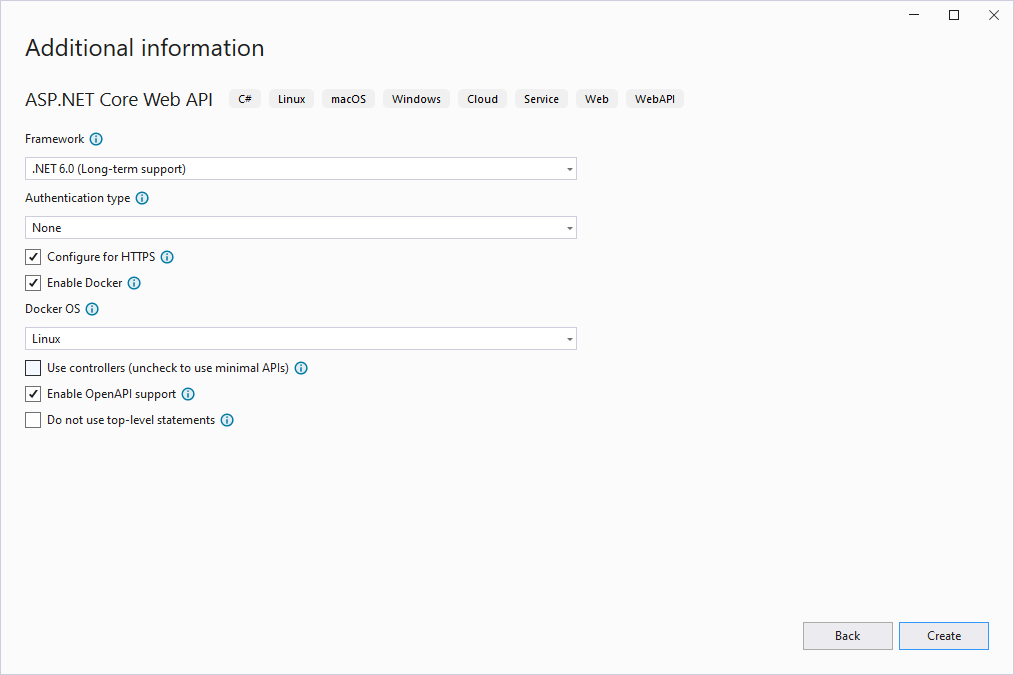
Task: Click info icon beside Enable OpenAPI support
Action: [188, 394]
